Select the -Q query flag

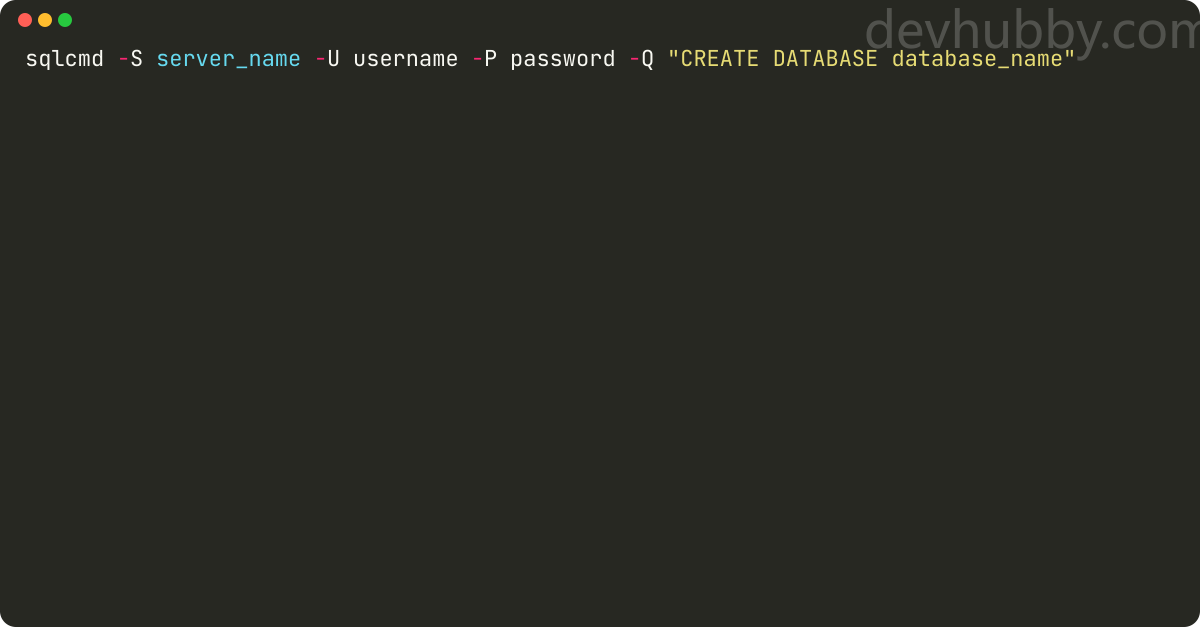click(x=642, y=59)
